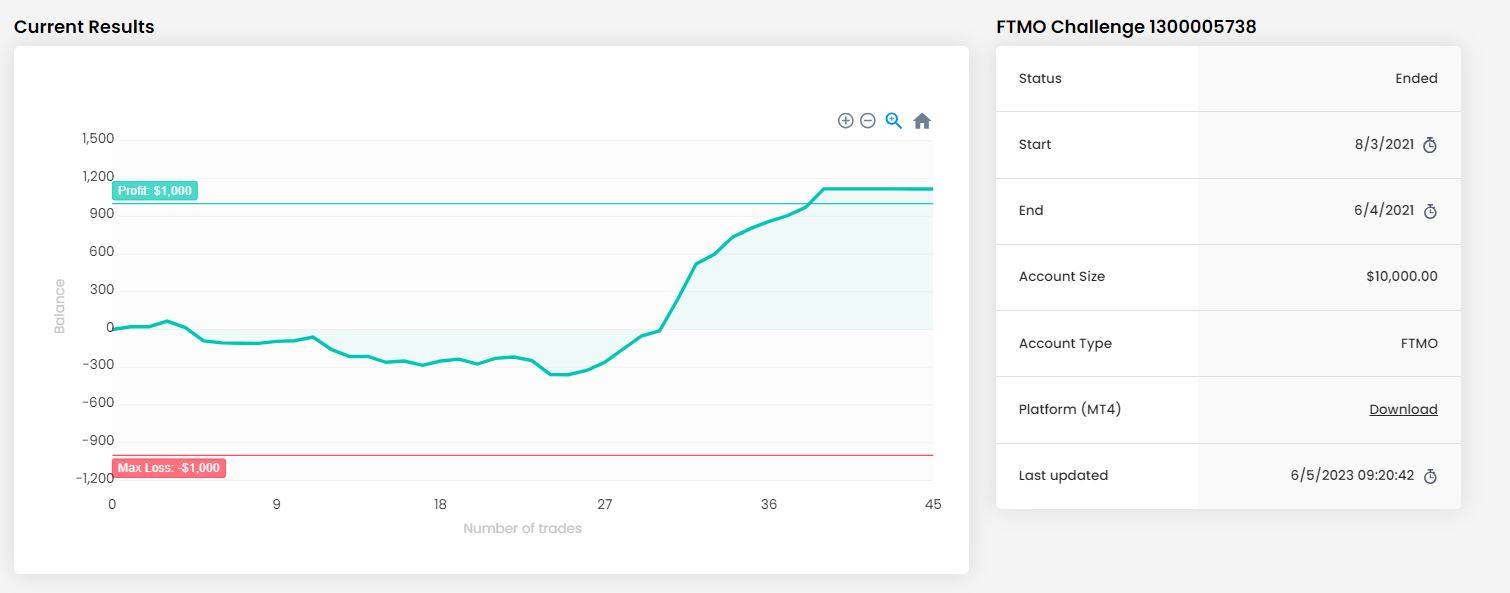The image size is (1510, 593).
Task: Click the Ended status value
Action: pyautogui.click(x=1416, y=78)
